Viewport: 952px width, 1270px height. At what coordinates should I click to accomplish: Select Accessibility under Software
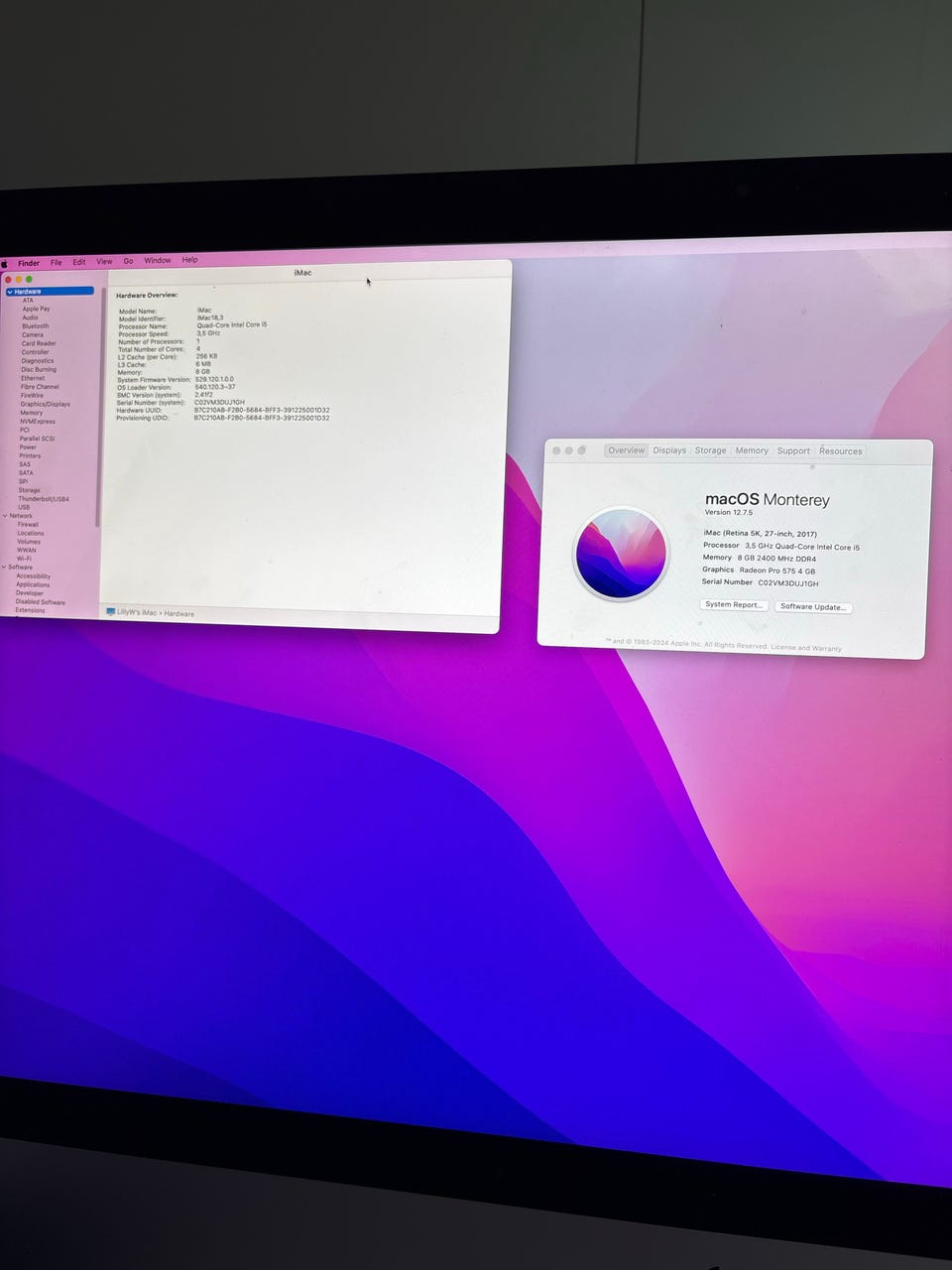tap(33, 576)
